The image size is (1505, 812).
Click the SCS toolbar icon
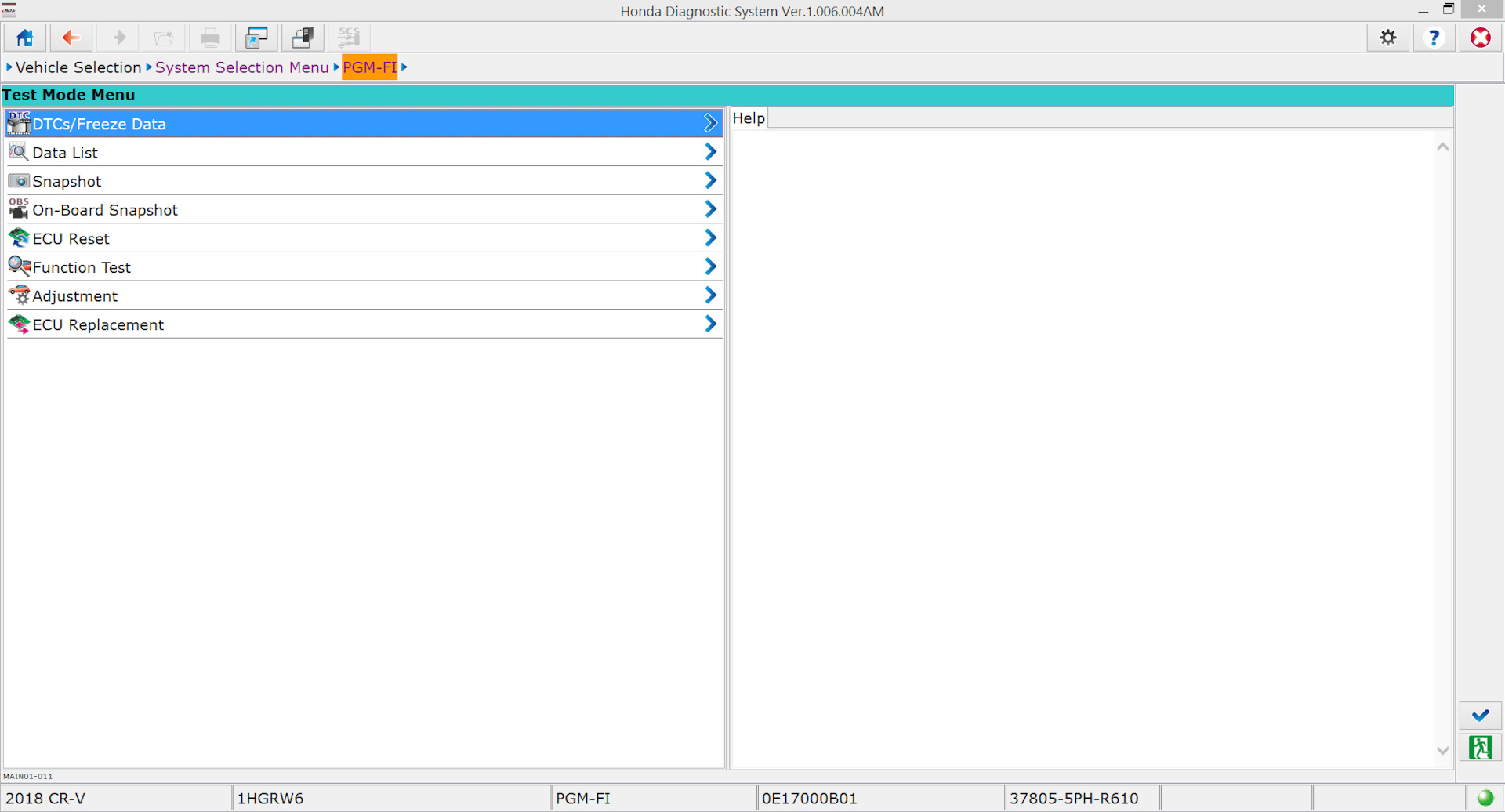[x=349, y=38]
